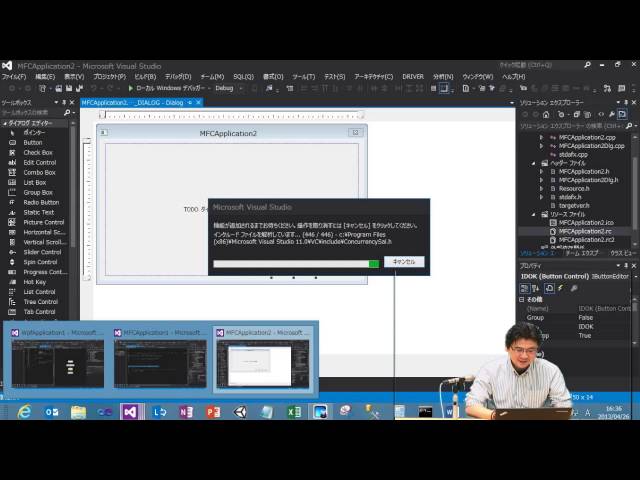Select the MFCApplication2 window thumbnail

tap(263, 359)
